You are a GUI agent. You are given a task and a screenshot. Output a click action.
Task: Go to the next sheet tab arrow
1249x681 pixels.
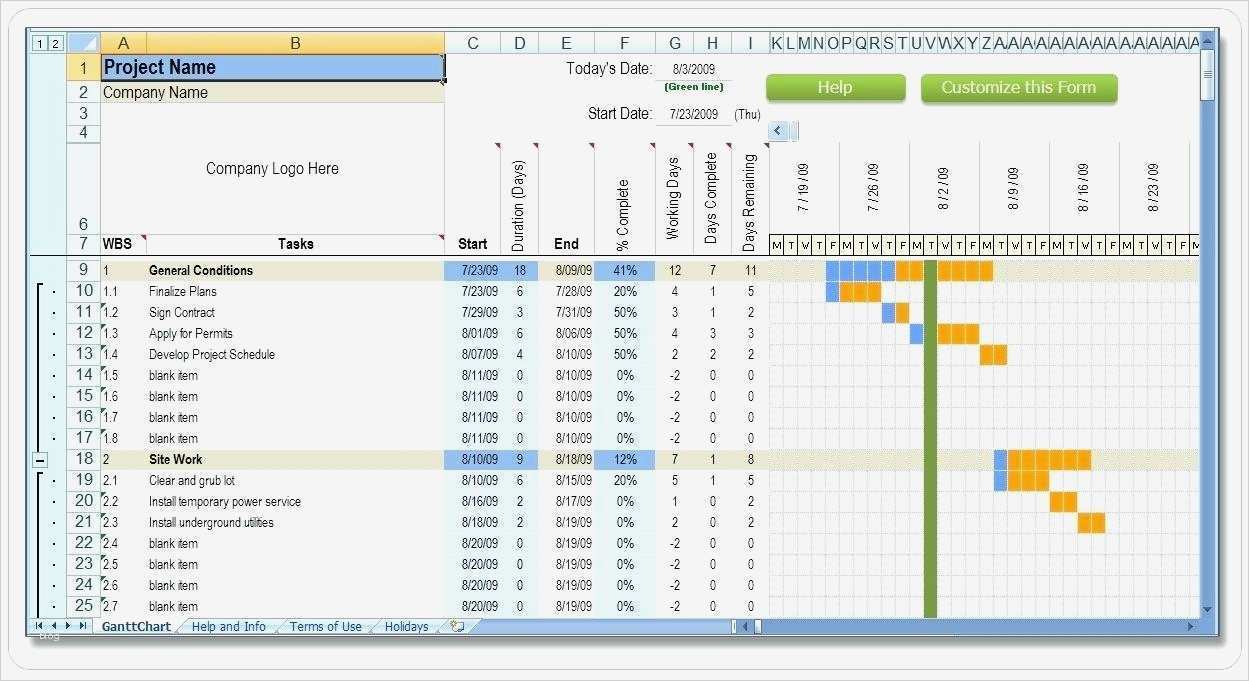click(x=68, y=626)
